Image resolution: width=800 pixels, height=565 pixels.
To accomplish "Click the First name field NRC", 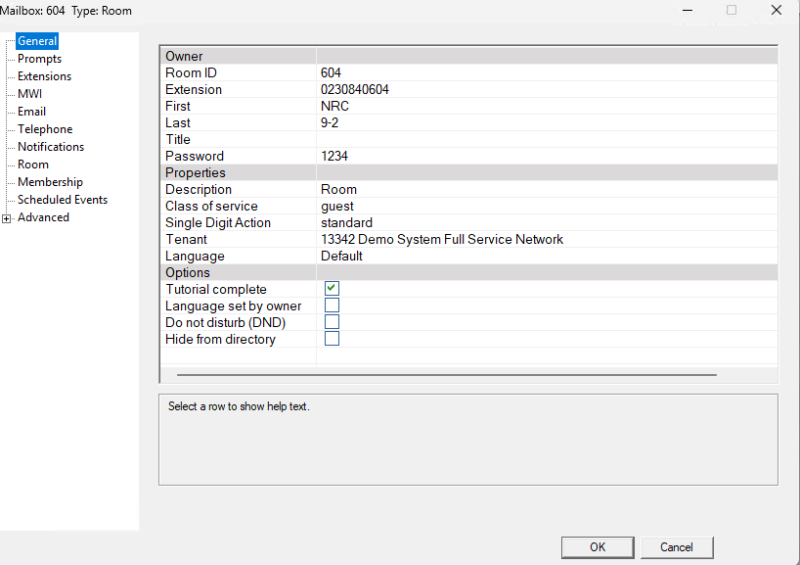I will (x=547, y=106).
